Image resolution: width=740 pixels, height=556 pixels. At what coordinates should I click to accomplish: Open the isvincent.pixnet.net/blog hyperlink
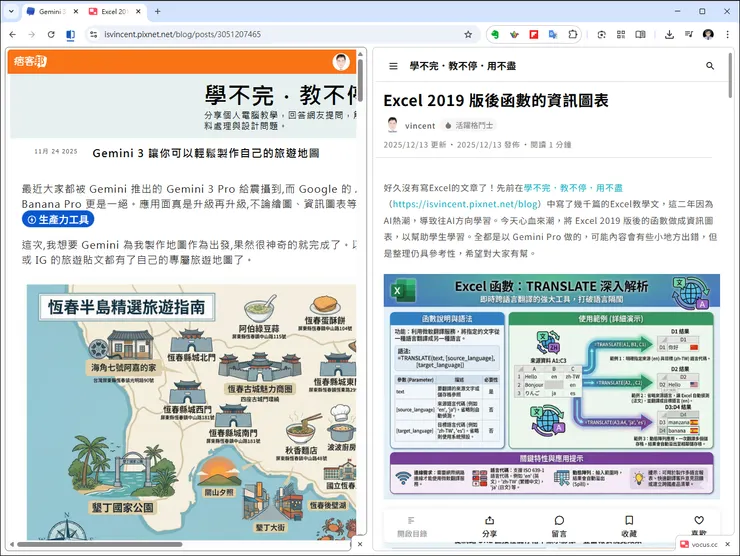click(x=465, y=204)
